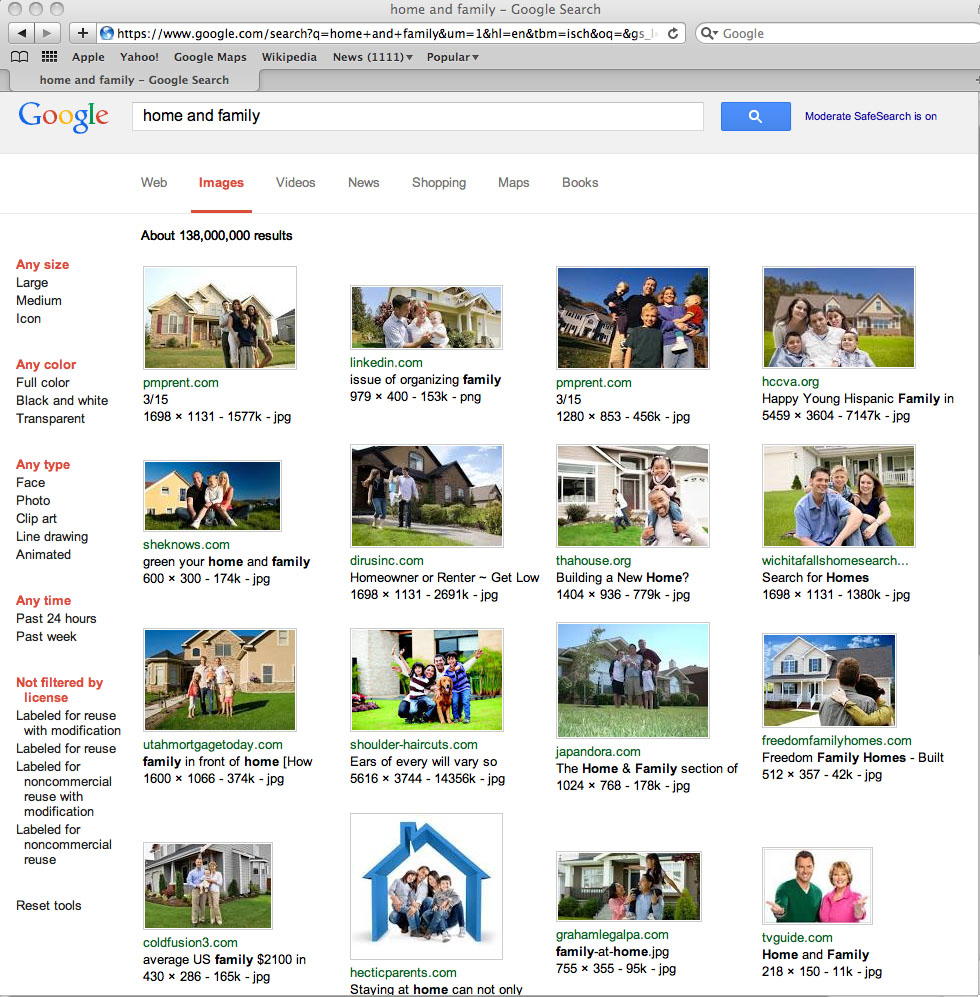980x997 pixels.
Task: Click Reset tools in the sidebar
Action: pos(48,905)
